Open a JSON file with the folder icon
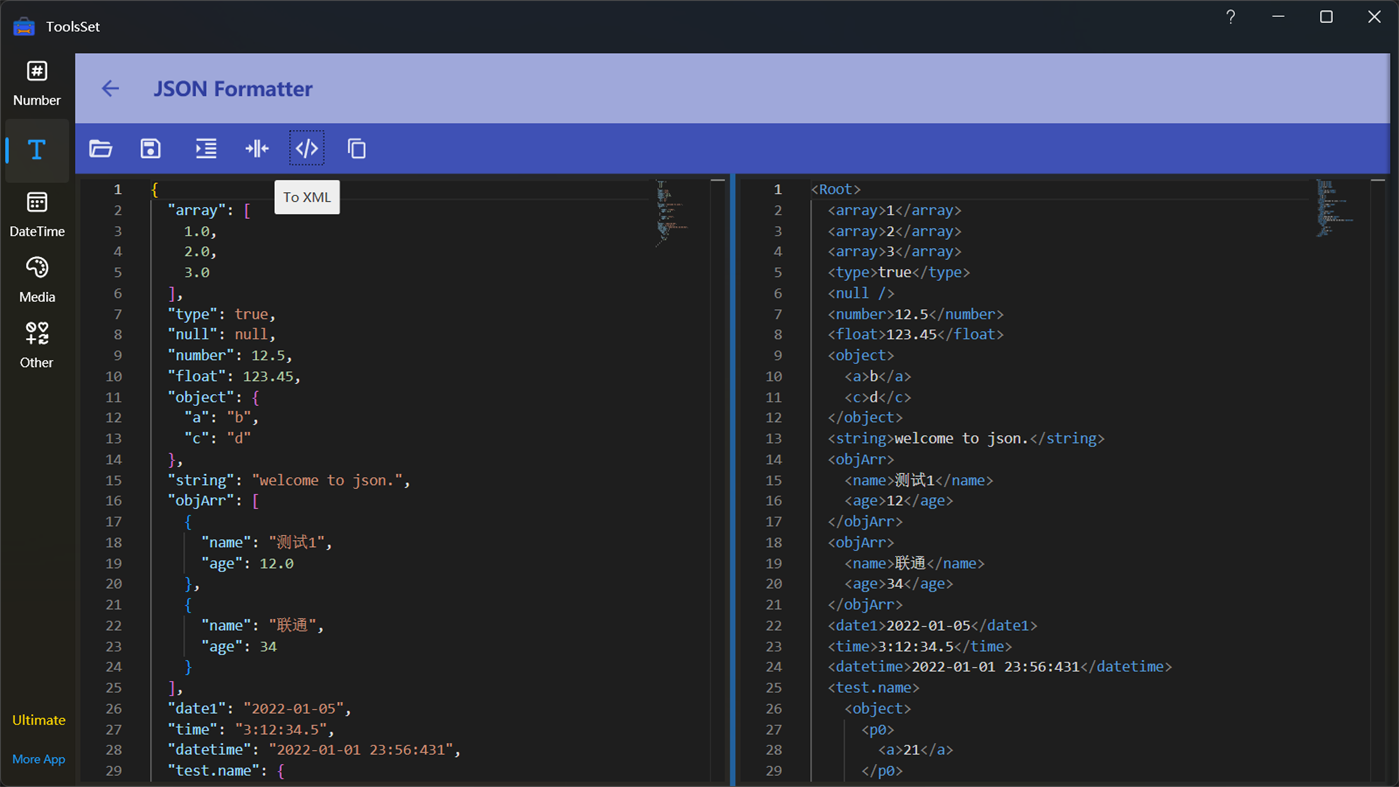Screen dimensions: 1399x787 (101, 149)
